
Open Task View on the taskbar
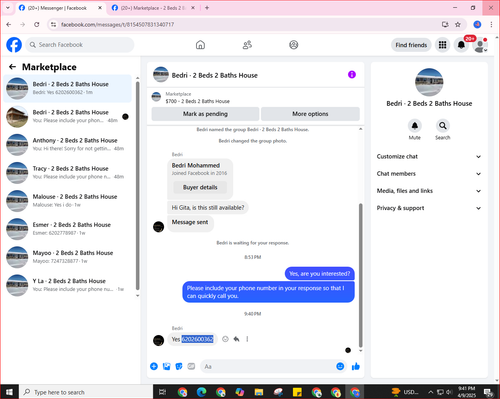click(162, 392)
